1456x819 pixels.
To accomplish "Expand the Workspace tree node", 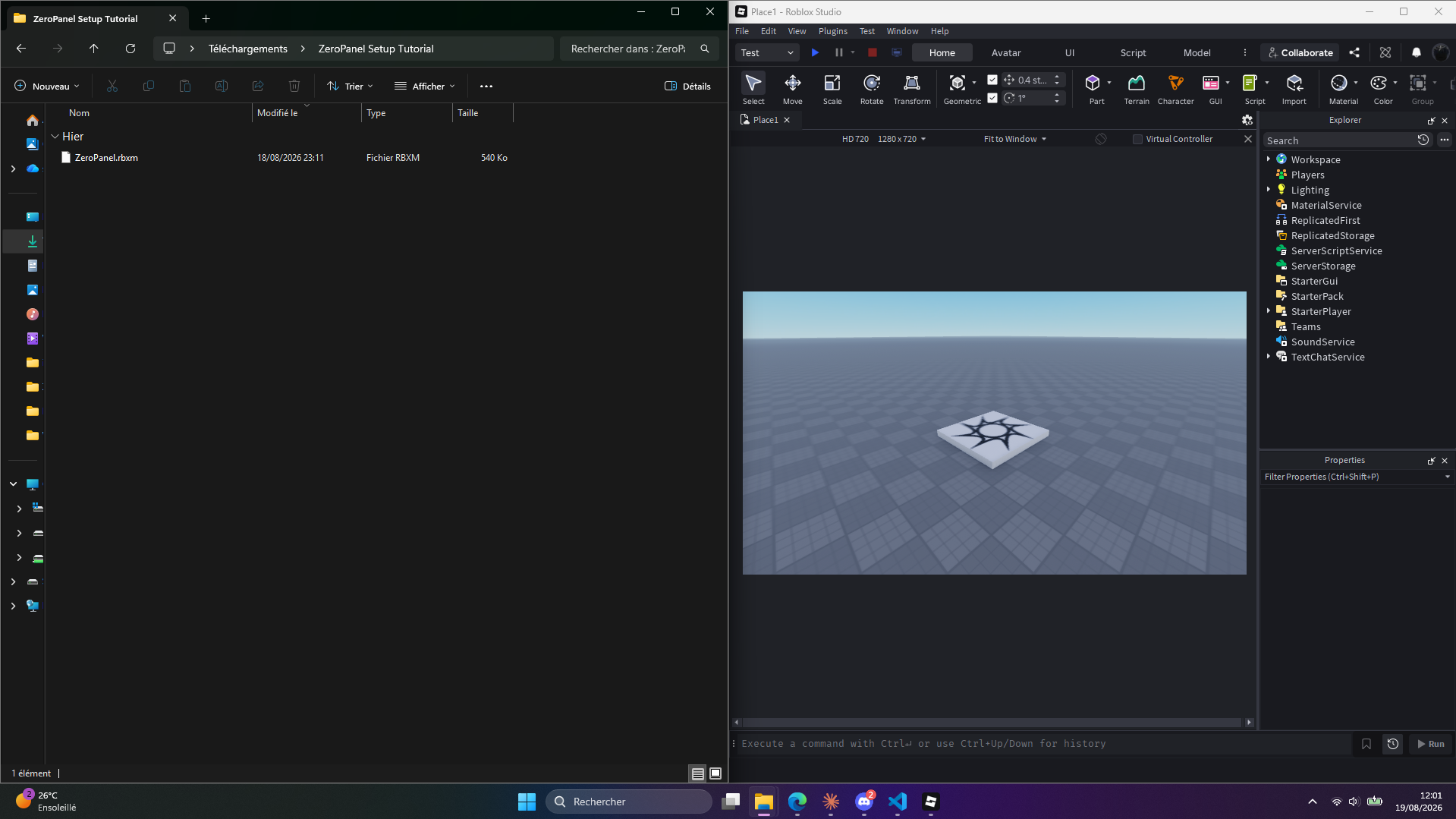I will 1269,159.
